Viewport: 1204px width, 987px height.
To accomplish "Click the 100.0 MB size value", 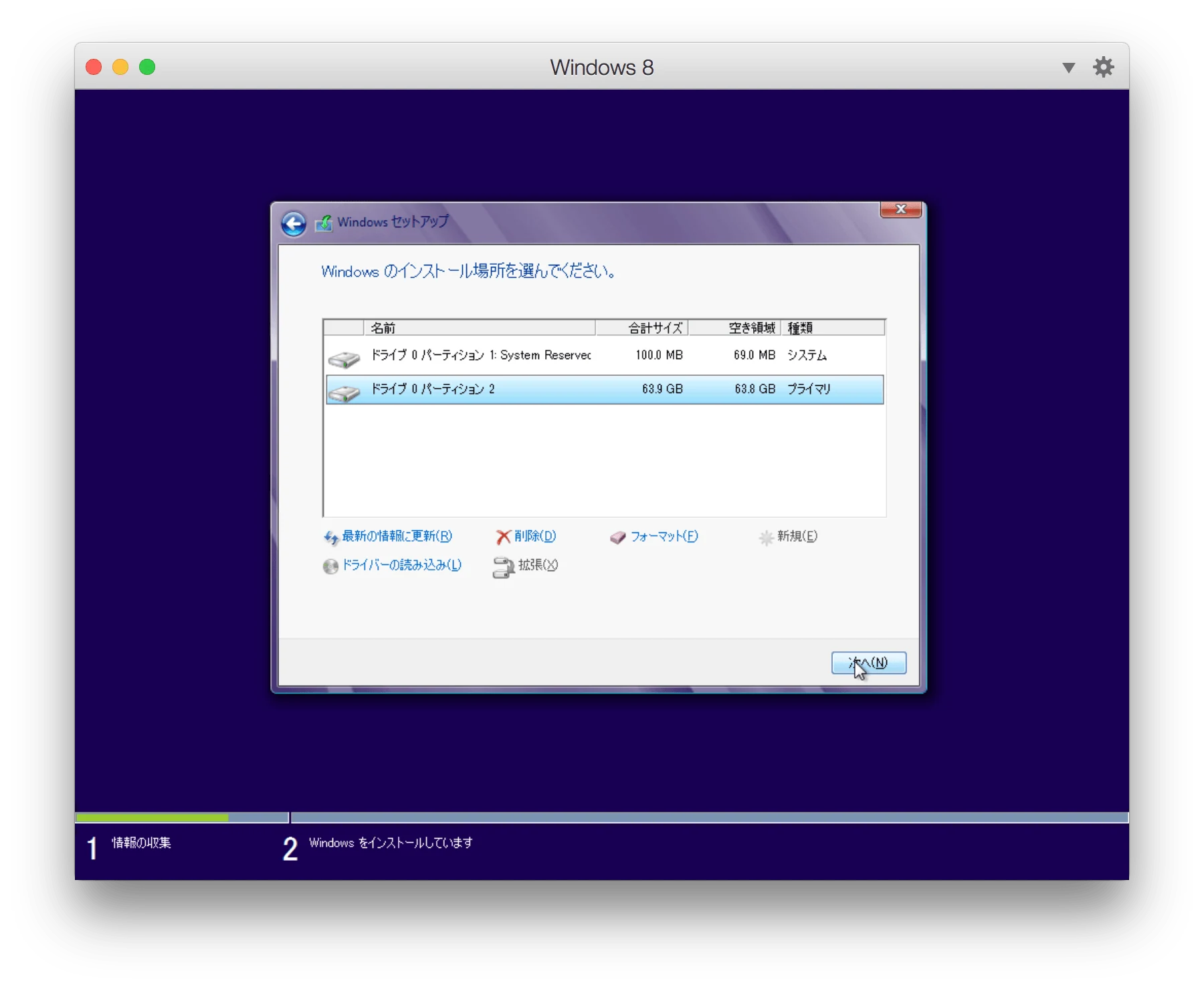I will (x=659, y=355).
